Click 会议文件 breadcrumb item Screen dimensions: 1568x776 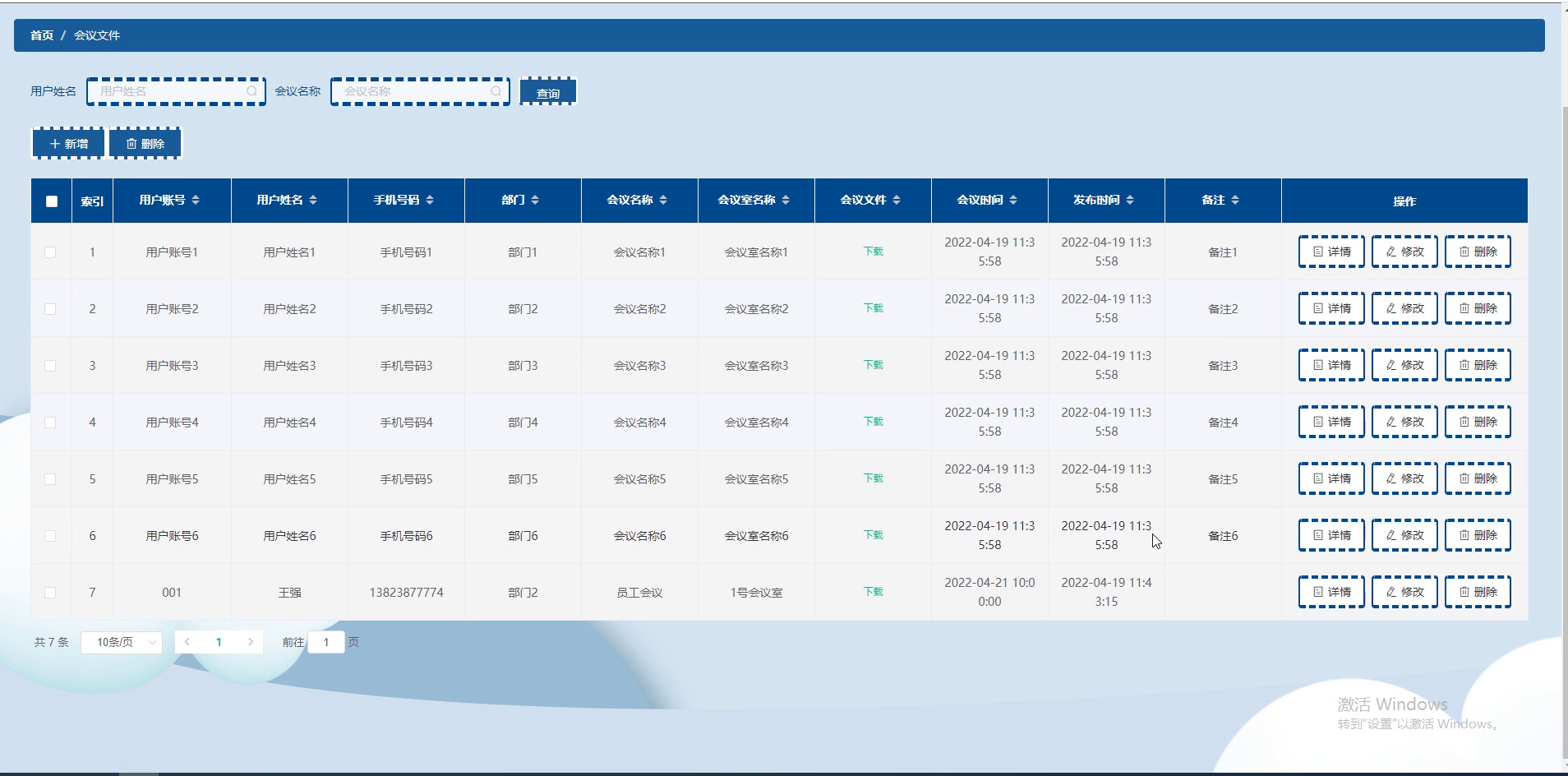pos(97,35)
